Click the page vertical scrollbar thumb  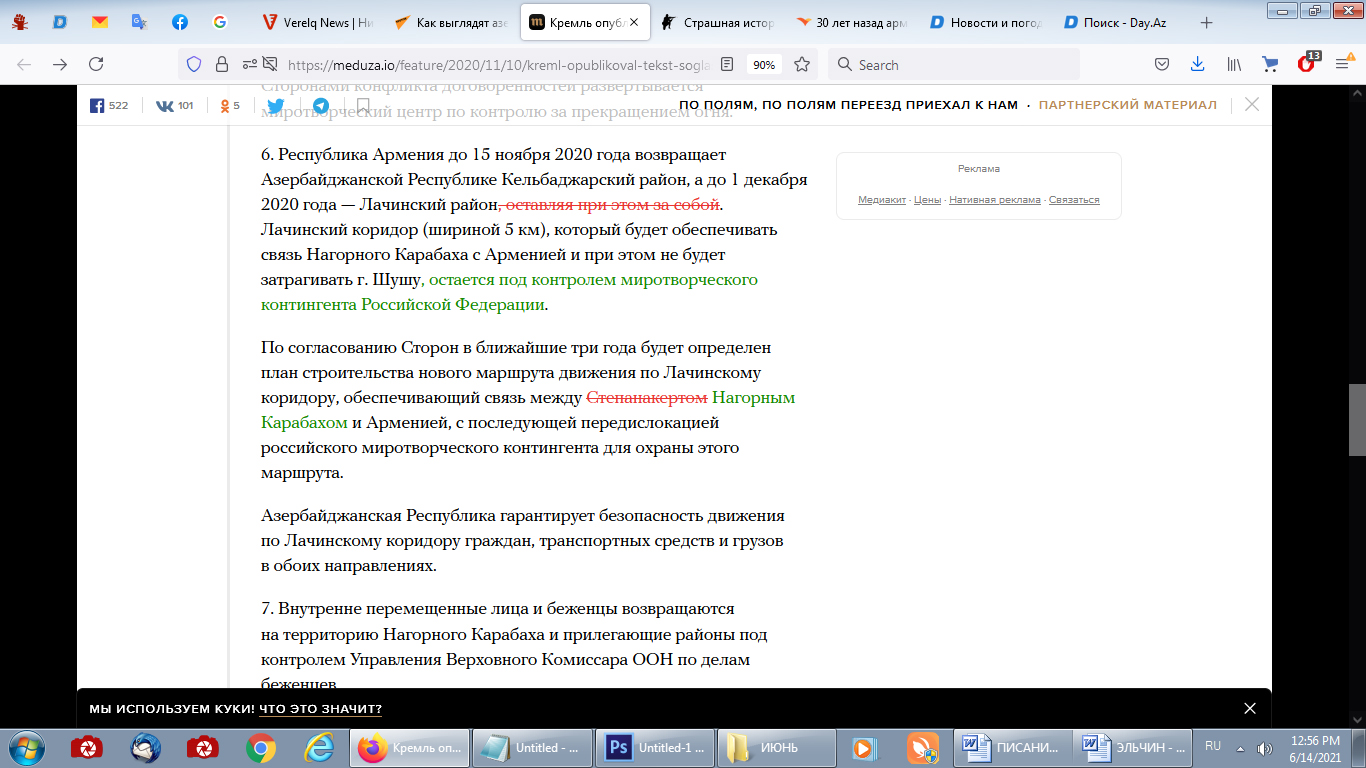(1357, 420)
